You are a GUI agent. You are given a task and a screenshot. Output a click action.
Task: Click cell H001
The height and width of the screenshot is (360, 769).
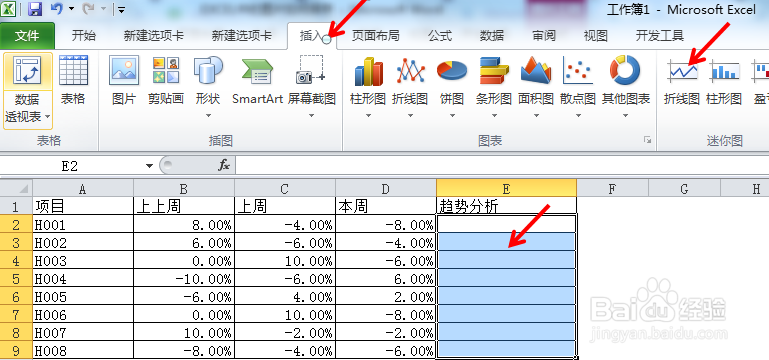tap(83, 225)
